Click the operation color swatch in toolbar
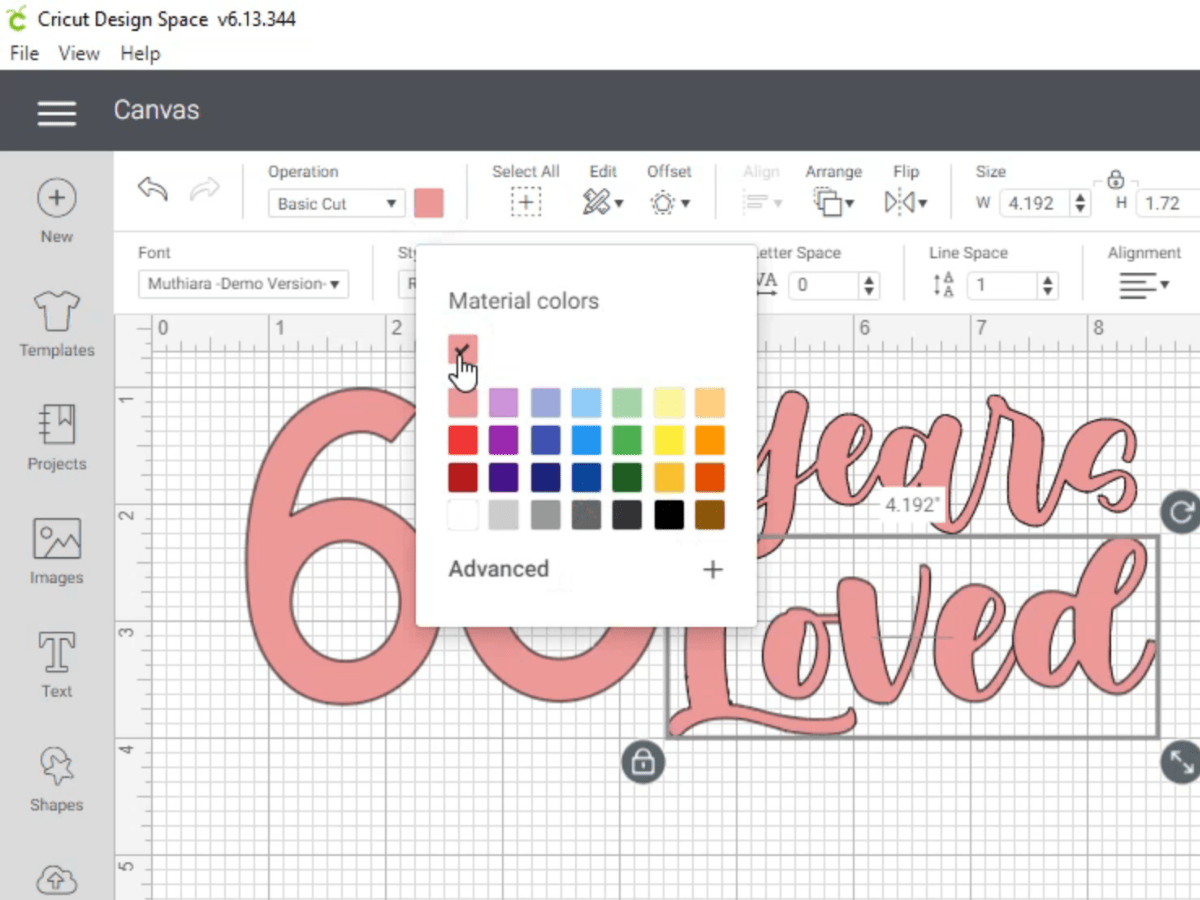1200x900 pixels. click(429, 203)
